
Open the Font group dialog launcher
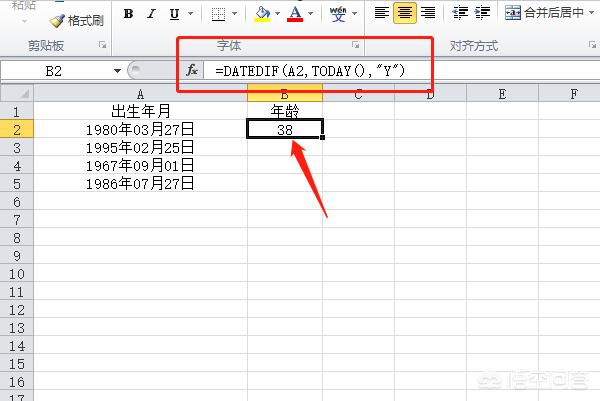[355, 47]
